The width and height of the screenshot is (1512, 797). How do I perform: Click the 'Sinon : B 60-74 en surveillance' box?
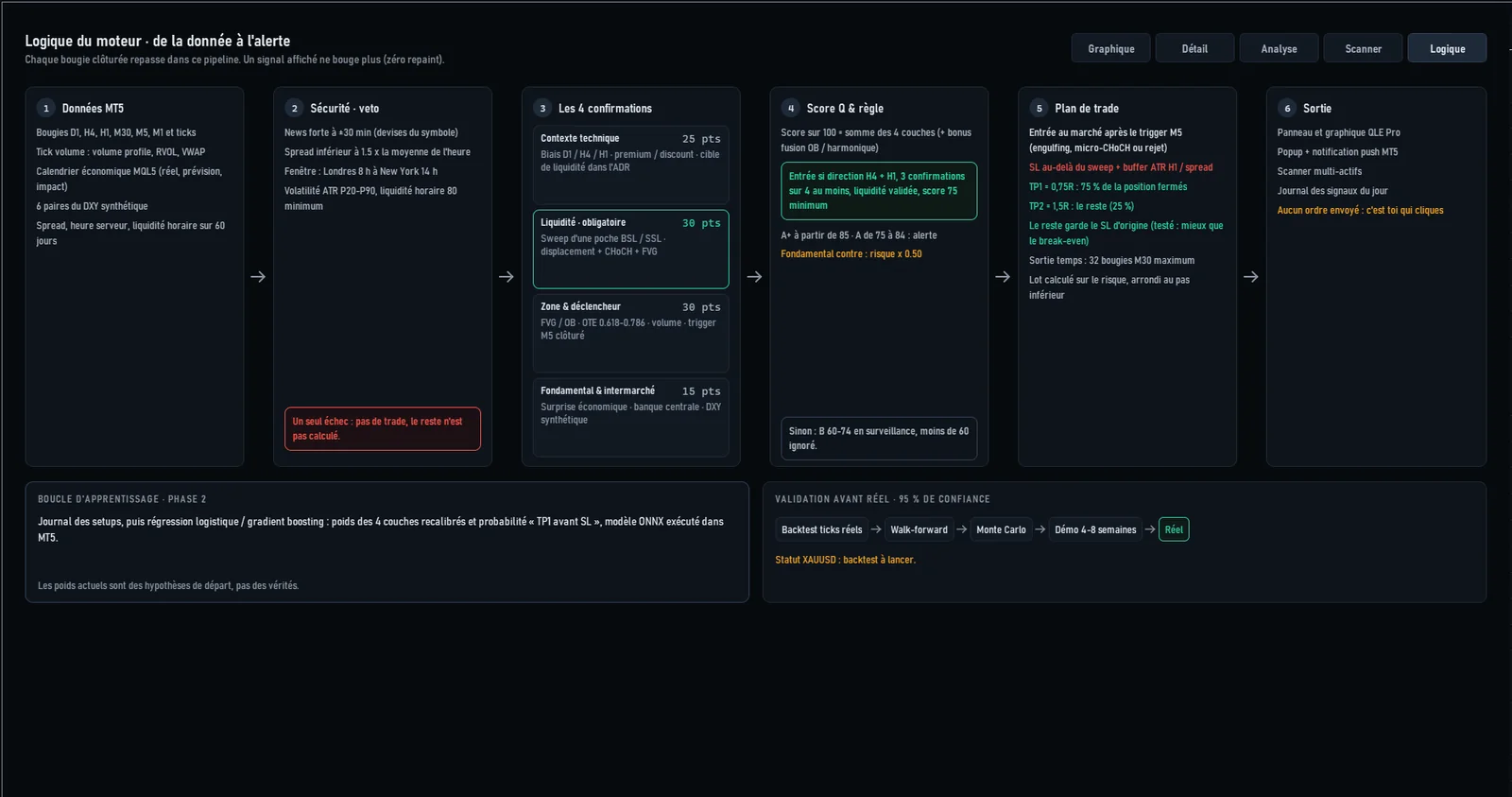click(x=879, y=438)
